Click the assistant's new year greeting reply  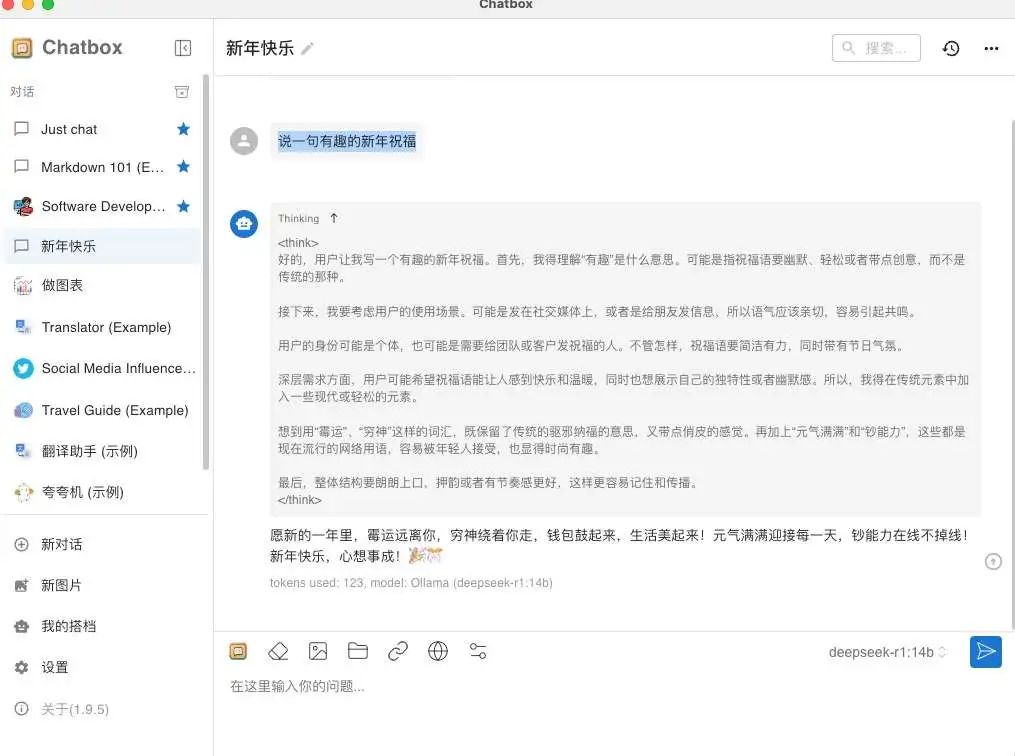(x=619, y=545)
